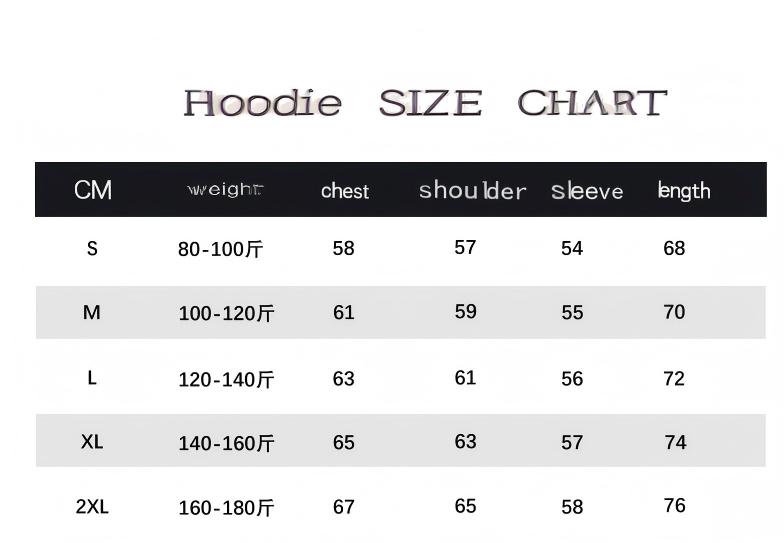Click the Hoodie SIZE CHART title

click(x=425, y=103)
